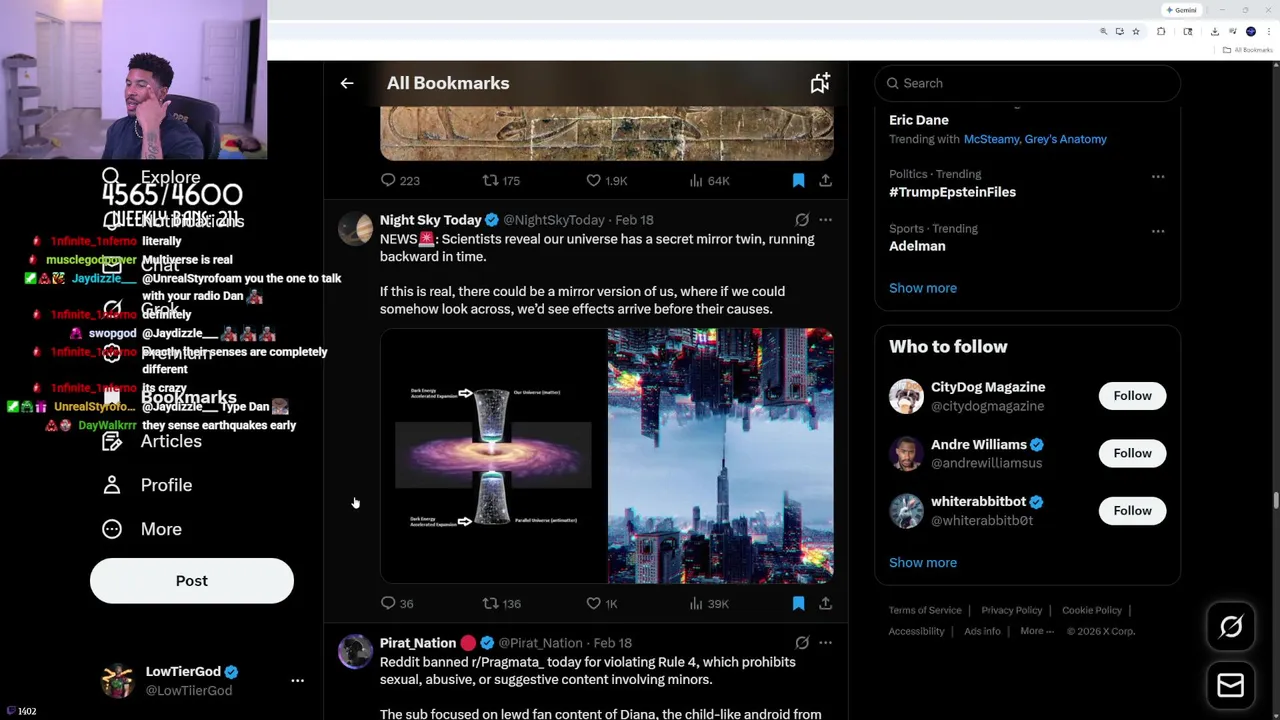Open the @Pirat_Nation handle link
1280x720 pixels.
click(x=540, y=643)
